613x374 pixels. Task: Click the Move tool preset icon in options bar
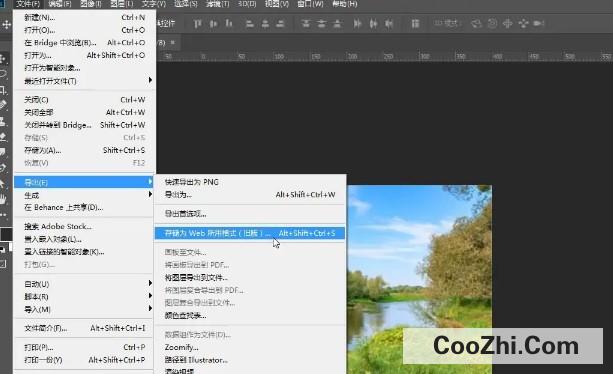(6, 25)
